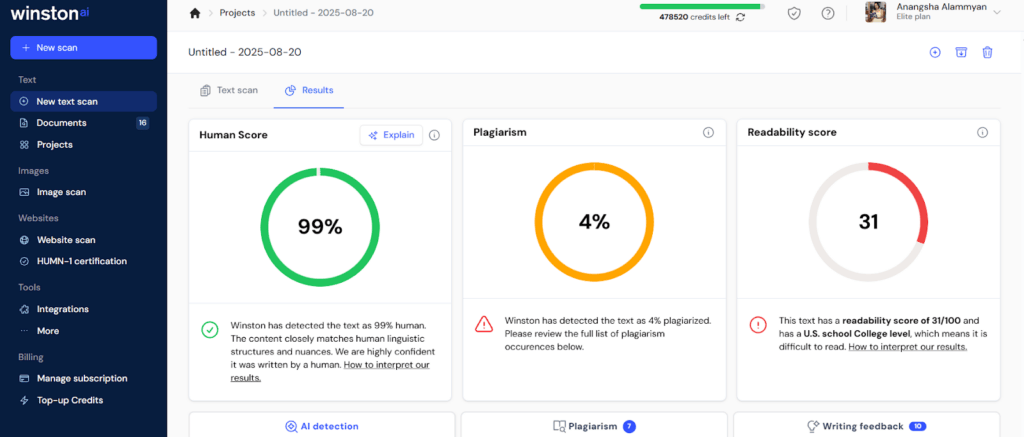Image resolution: width=1024 pixels, height=437 pixels.
Task: Open Documents in the sidebar
Action: pyautogui.click(x=61, y=123)
